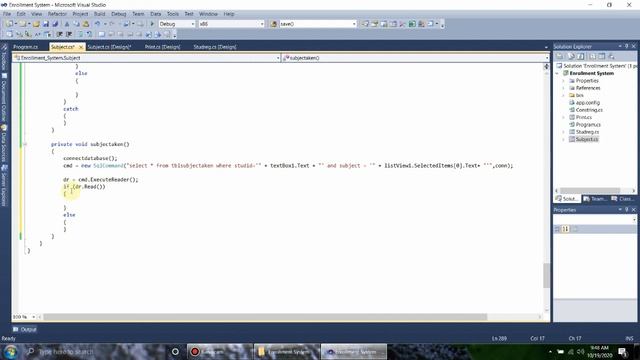640x360 pixels.
Task: Toggle auto-hide pin on Properties panel
Action: pos(627,209)
